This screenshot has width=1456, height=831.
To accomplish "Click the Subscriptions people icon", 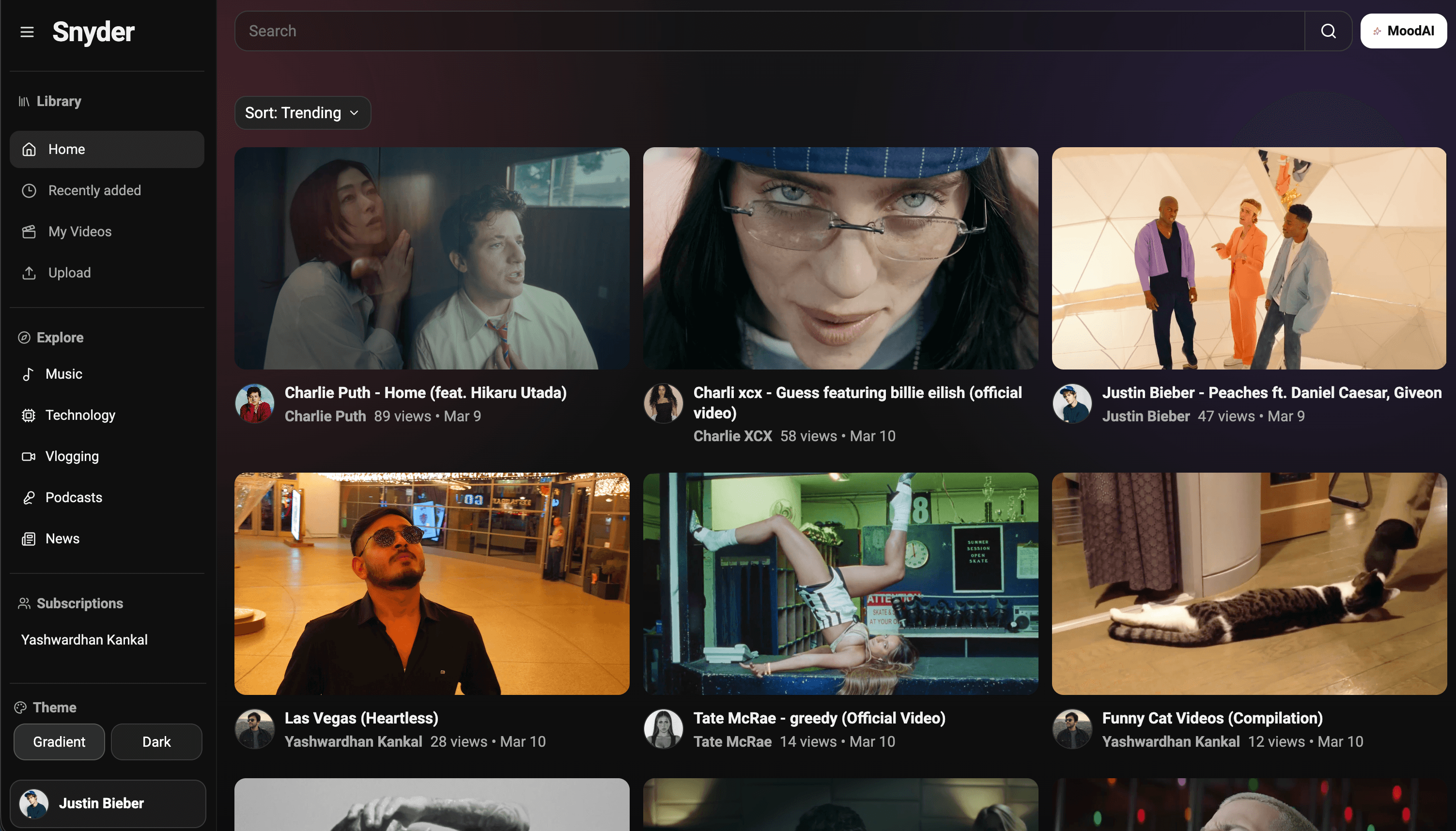I will pyautogui.click(x=24, y=604).
